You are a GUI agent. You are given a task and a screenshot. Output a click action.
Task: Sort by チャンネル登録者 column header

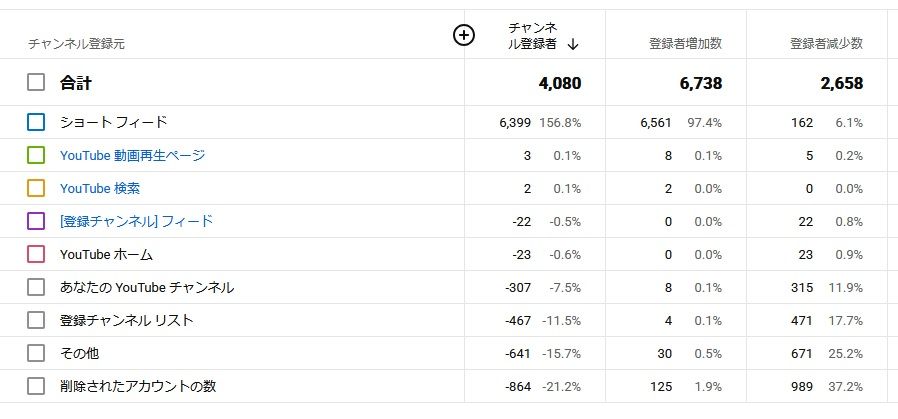point(533,36)
